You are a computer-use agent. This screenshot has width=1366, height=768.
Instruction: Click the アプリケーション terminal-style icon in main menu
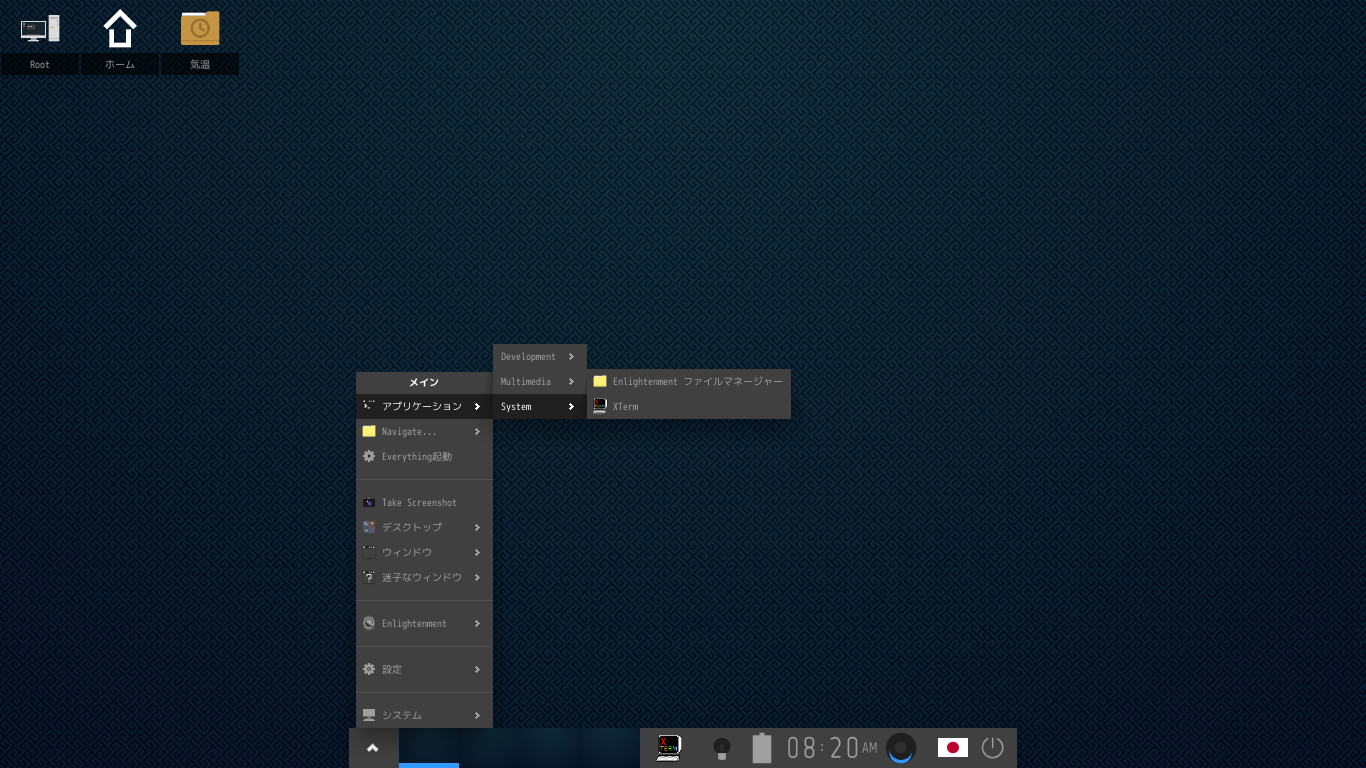[x=369, y=406]
